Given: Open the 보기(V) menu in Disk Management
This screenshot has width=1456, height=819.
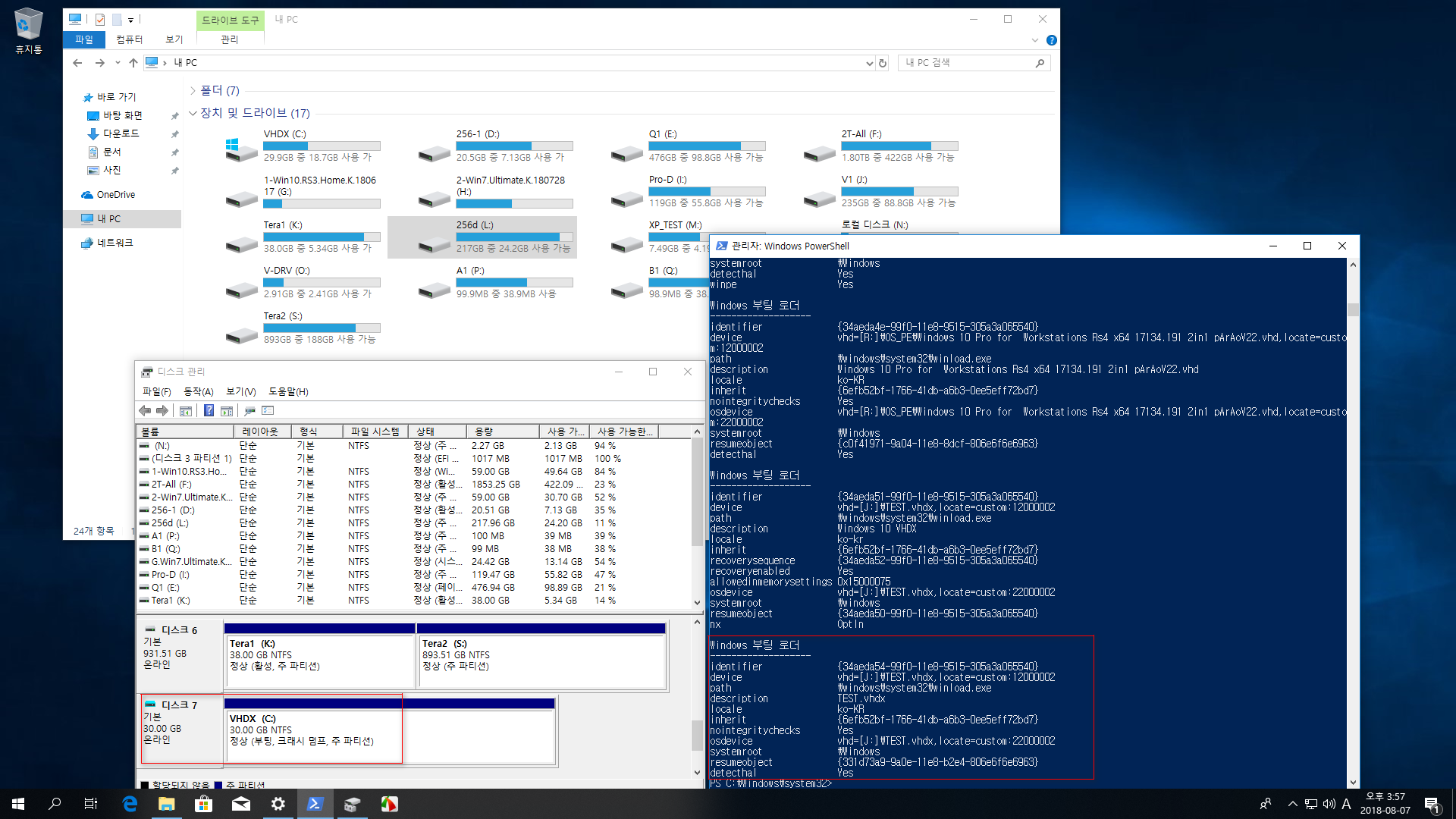Looking at the screenshot, I should tap(241, 392).
